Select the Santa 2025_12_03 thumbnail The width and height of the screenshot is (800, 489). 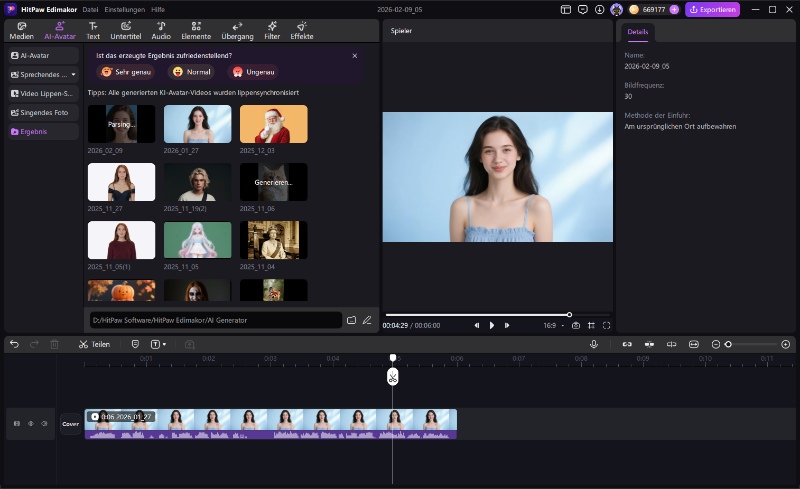273,124
